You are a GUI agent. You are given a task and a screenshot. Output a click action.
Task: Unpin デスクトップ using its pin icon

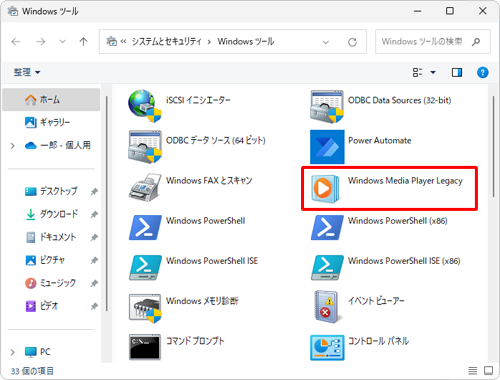tap(94, 191)
